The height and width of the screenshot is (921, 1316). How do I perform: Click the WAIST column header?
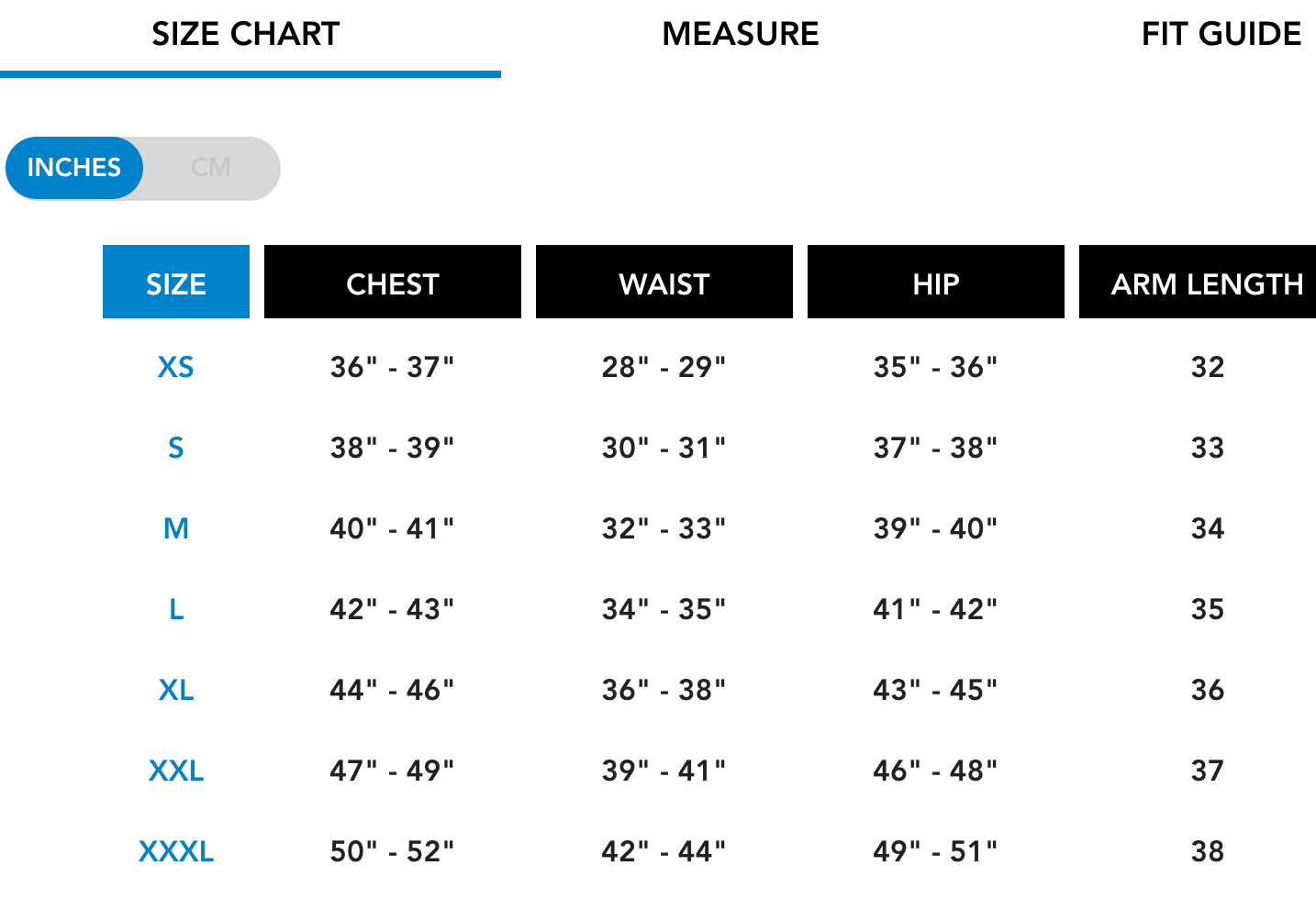coord(664,282)
